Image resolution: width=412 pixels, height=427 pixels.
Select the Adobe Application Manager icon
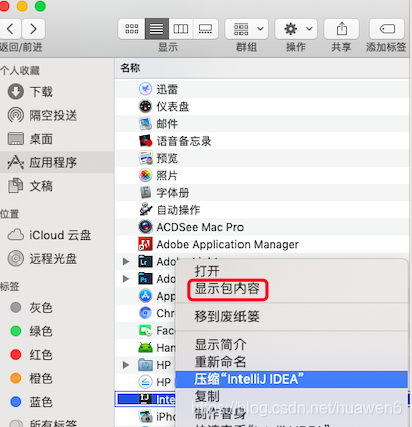point(145,244)
